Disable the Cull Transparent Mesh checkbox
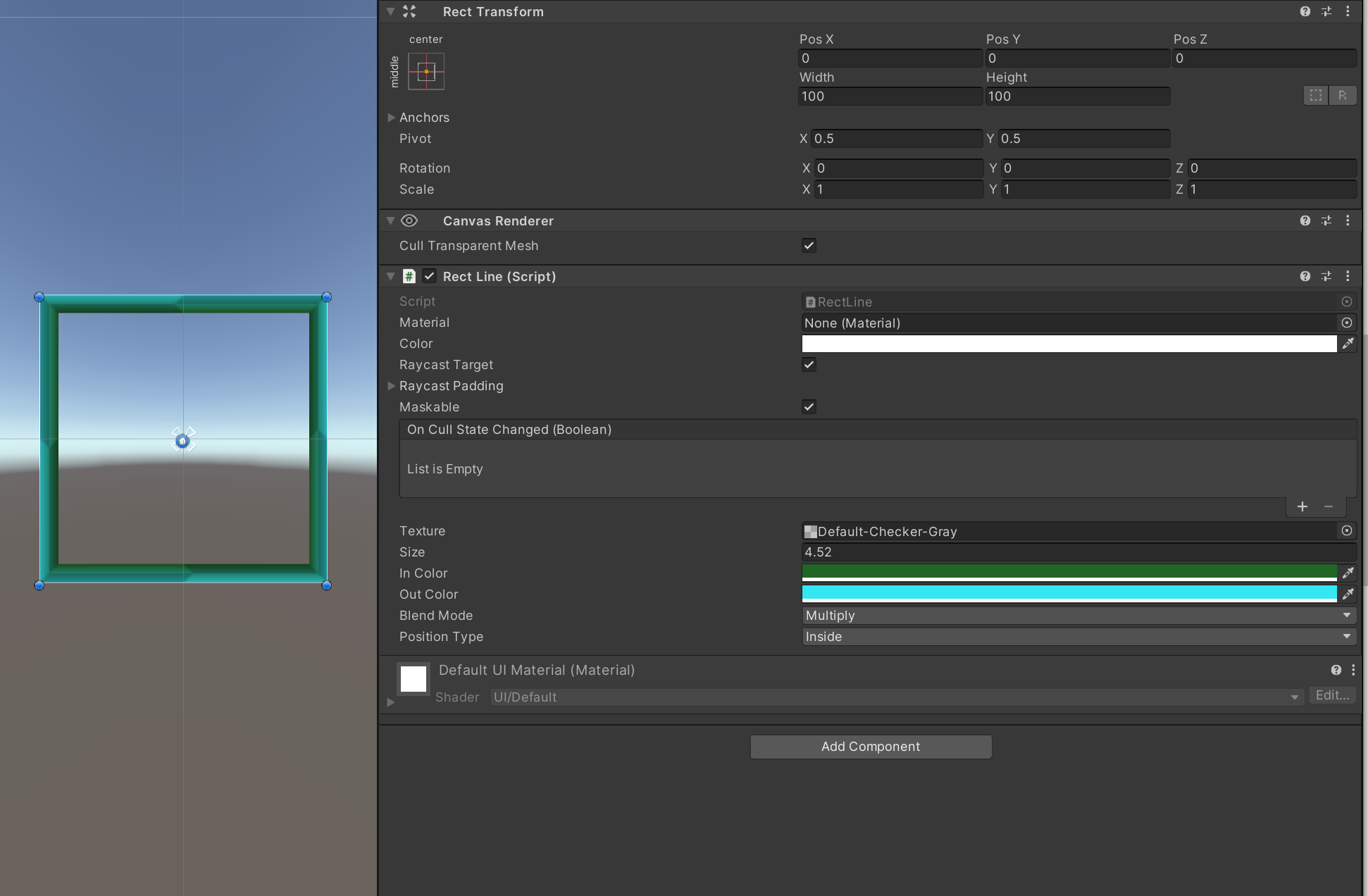 pyautogui.click(x=809, y=245)
